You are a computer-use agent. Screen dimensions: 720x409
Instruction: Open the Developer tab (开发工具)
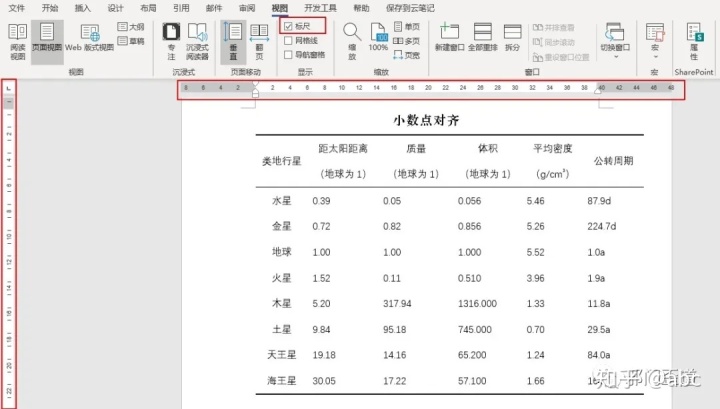click(x=320, y=8)
